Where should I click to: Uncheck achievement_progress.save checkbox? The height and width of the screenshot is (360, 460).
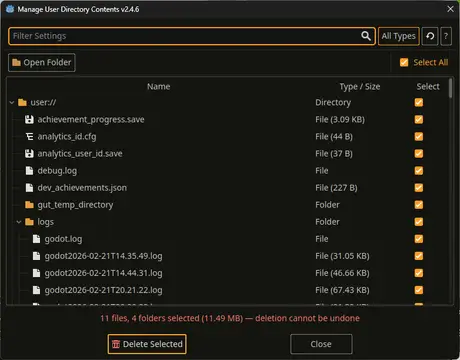click(419, 119)
